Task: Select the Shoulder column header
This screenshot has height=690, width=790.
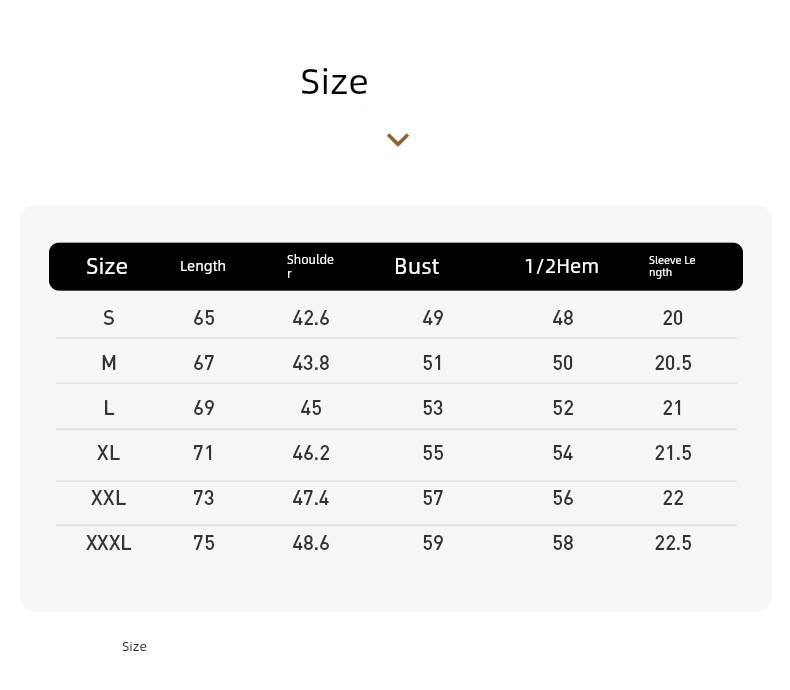Action: [310, 266]
